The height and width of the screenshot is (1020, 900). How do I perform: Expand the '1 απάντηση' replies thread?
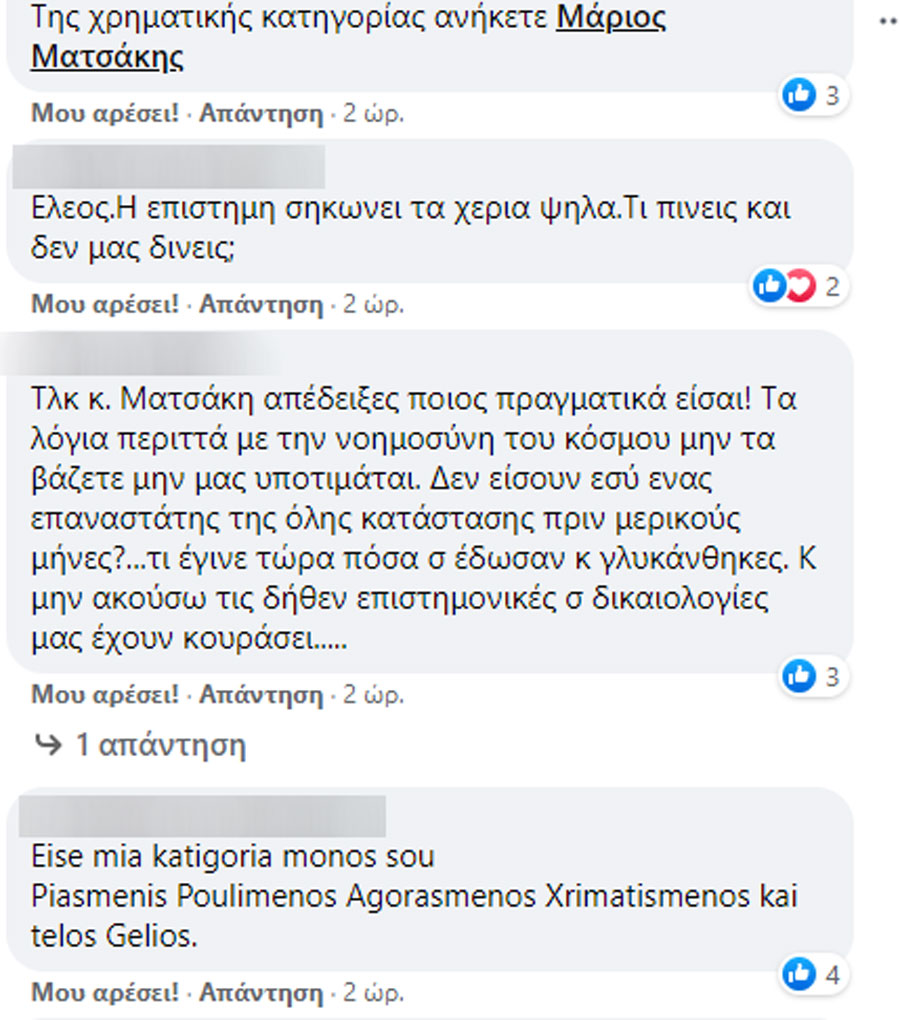(160, 745)
